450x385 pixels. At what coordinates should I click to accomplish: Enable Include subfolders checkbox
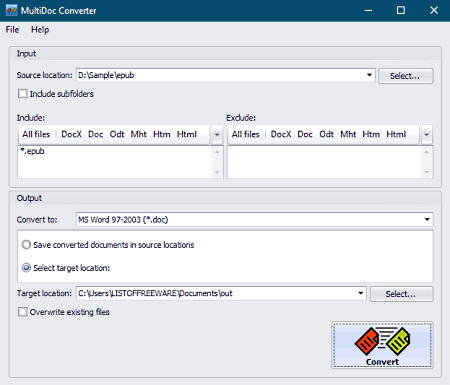pos(23,94)
